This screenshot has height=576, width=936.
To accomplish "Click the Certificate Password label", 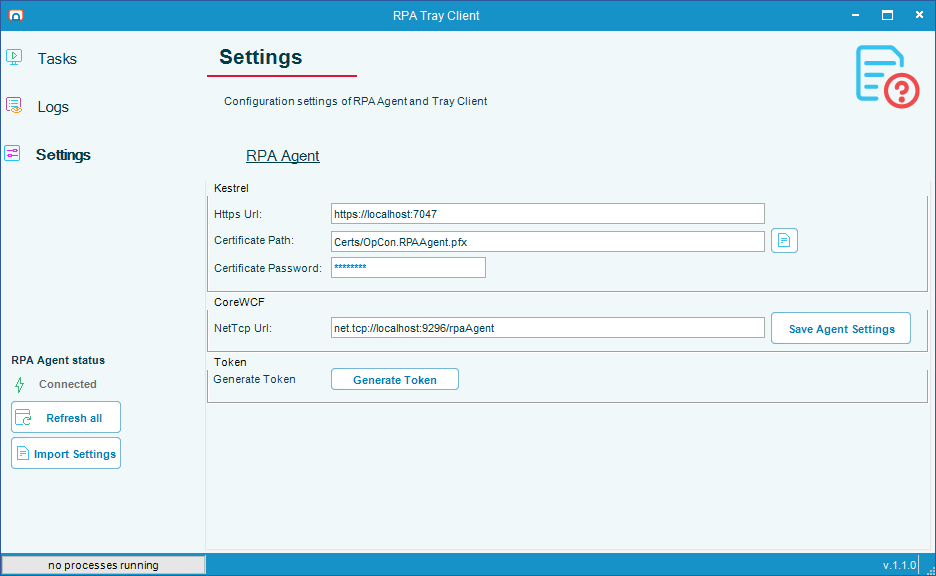I will point(267,268).
